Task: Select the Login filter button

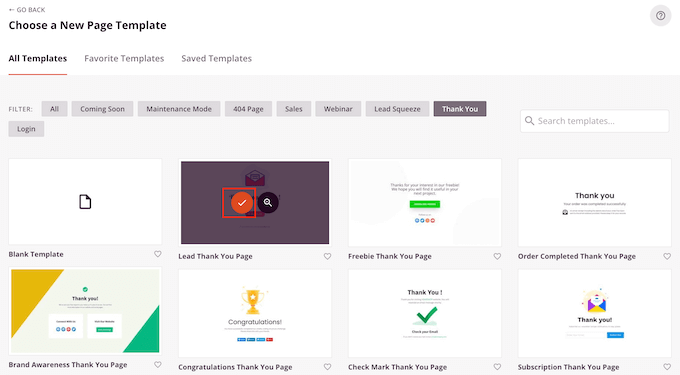Action: (x=26, y=129)
